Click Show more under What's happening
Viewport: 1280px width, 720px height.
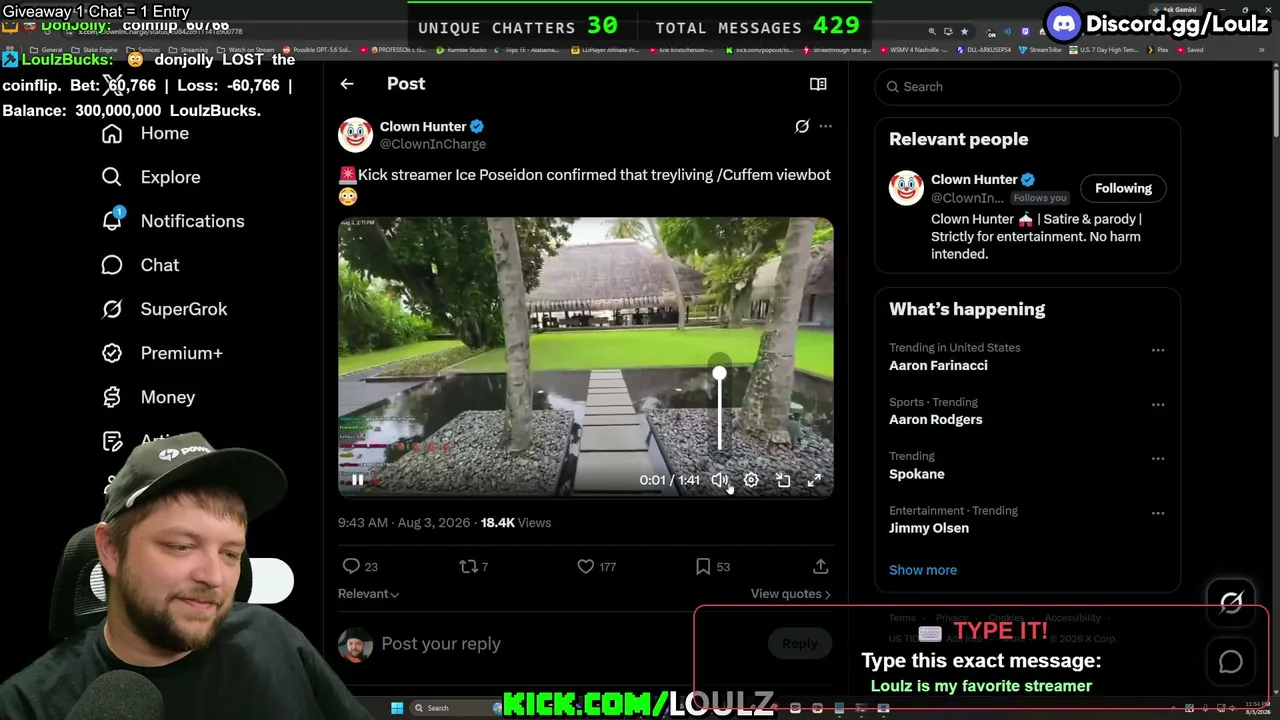coord(923,570)
